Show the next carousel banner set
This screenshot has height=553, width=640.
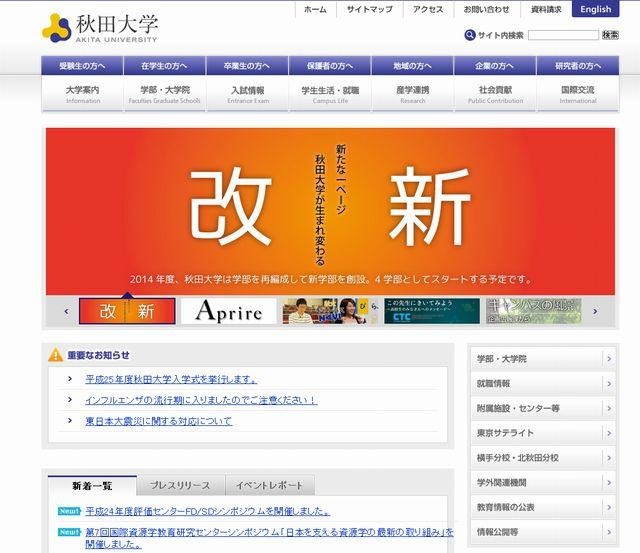pyautogui.click(x=595, y=311)
